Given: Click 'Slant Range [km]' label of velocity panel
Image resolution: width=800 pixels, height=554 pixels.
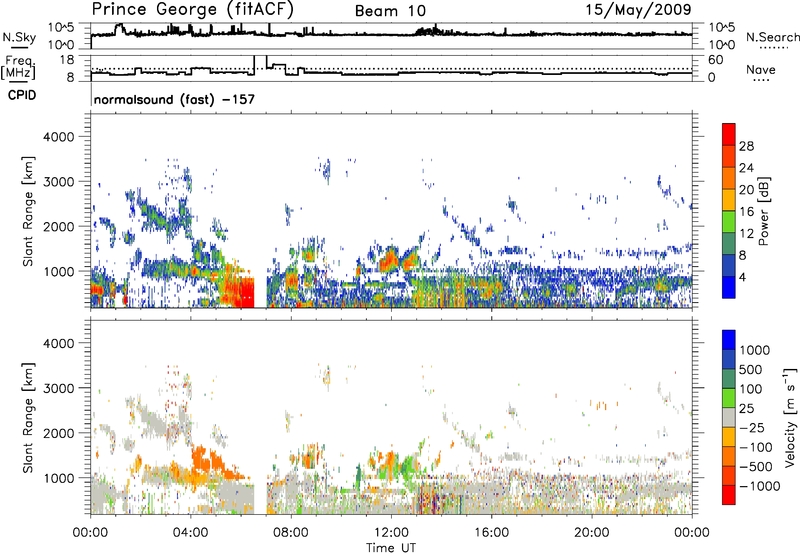Looking at the screenshot, I should [x=28, y=417].
